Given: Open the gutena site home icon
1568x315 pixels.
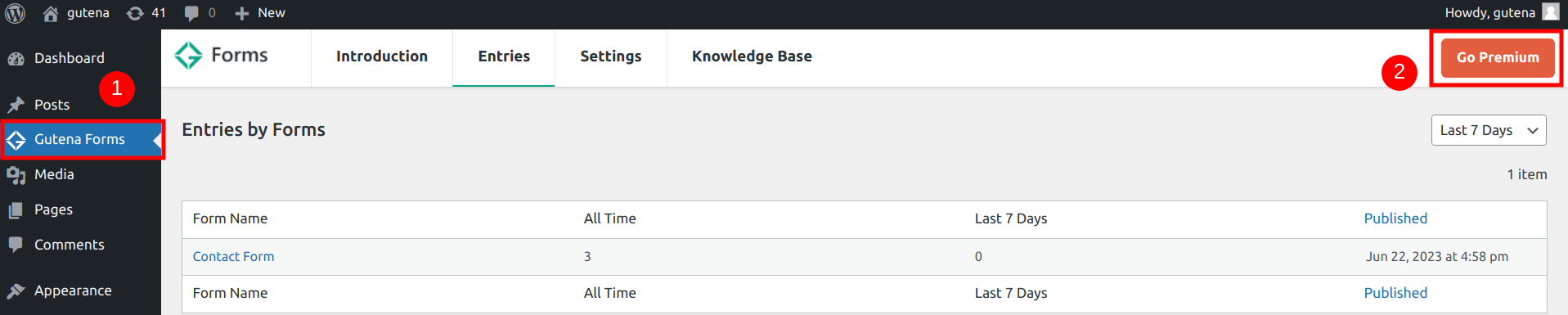Looking at the screenshot, I should (x=51, y=13).
